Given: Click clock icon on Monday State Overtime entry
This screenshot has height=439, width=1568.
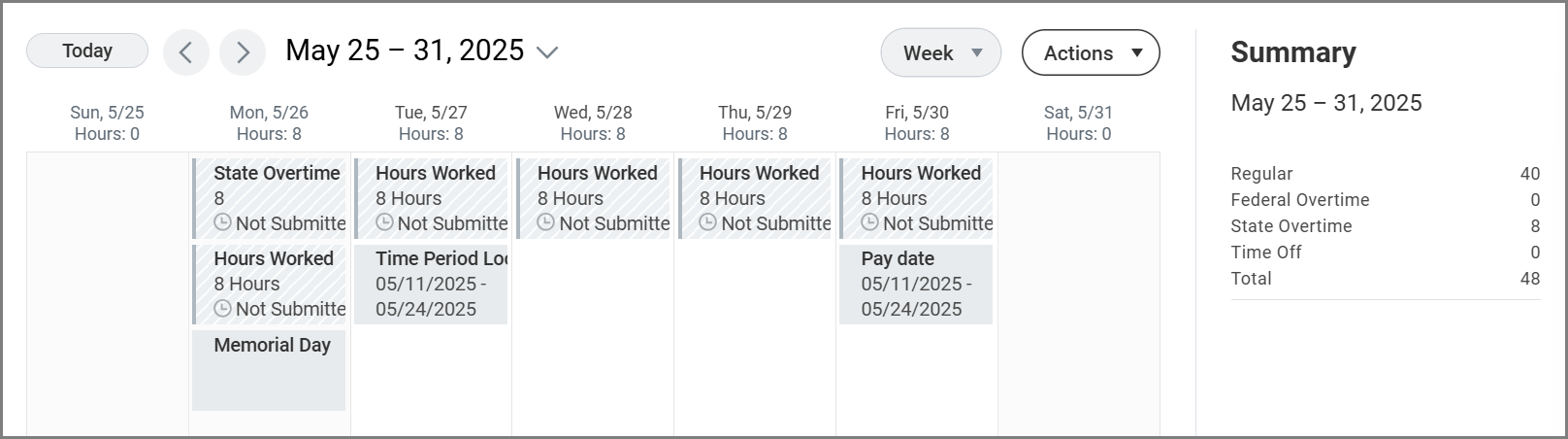Looking at the screenshot, I should pyautogui.click(x=222, y=223).
